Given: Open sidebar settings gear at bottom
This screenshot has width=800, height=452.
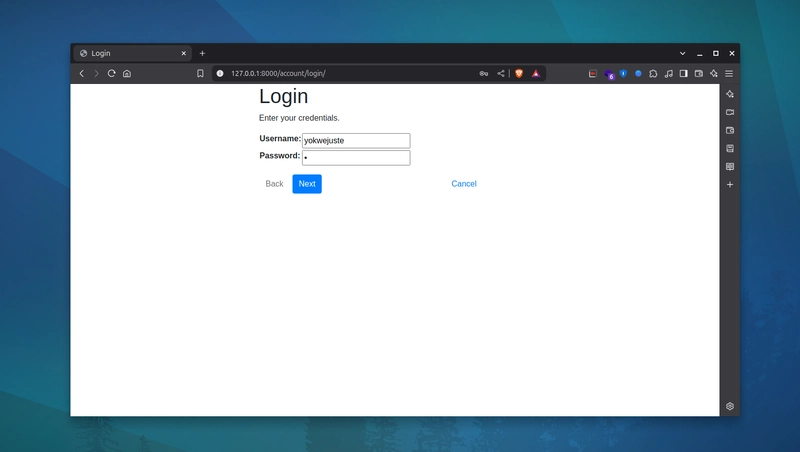Looking at the screenshot, I should [x=730, y=406].
